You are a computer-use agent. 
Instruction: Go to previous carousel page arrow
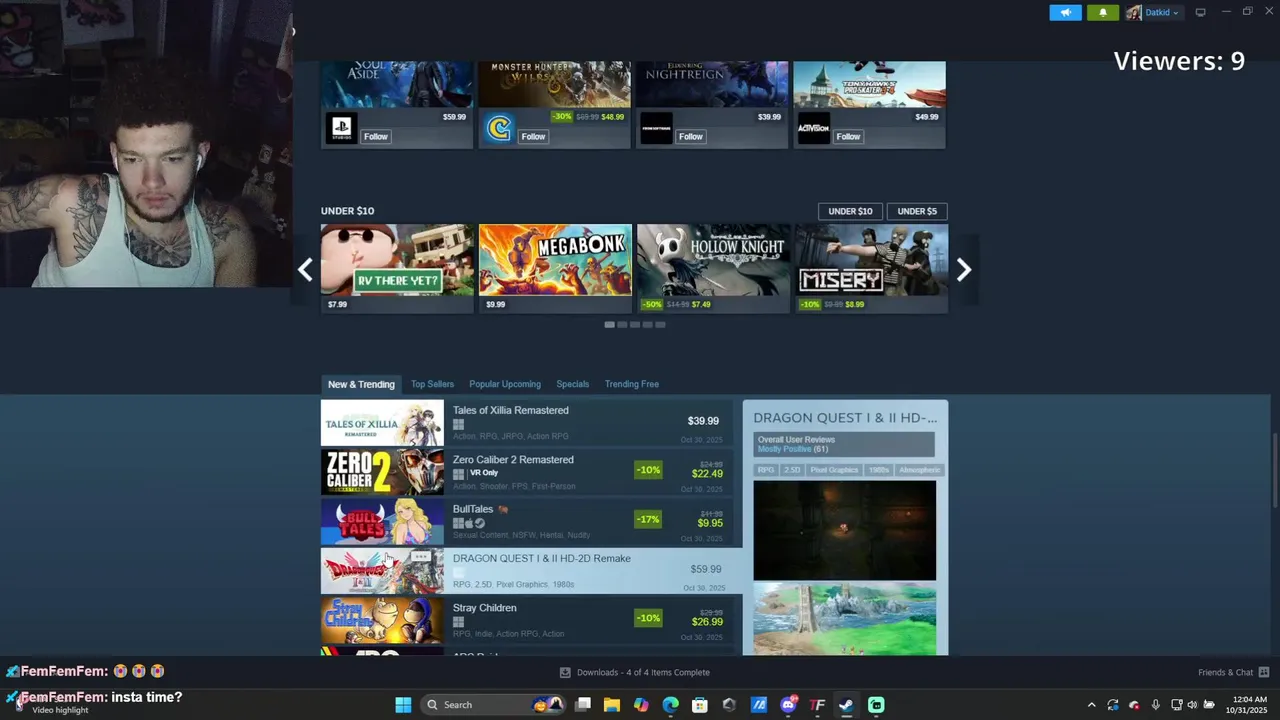click(x=305, y=269)
